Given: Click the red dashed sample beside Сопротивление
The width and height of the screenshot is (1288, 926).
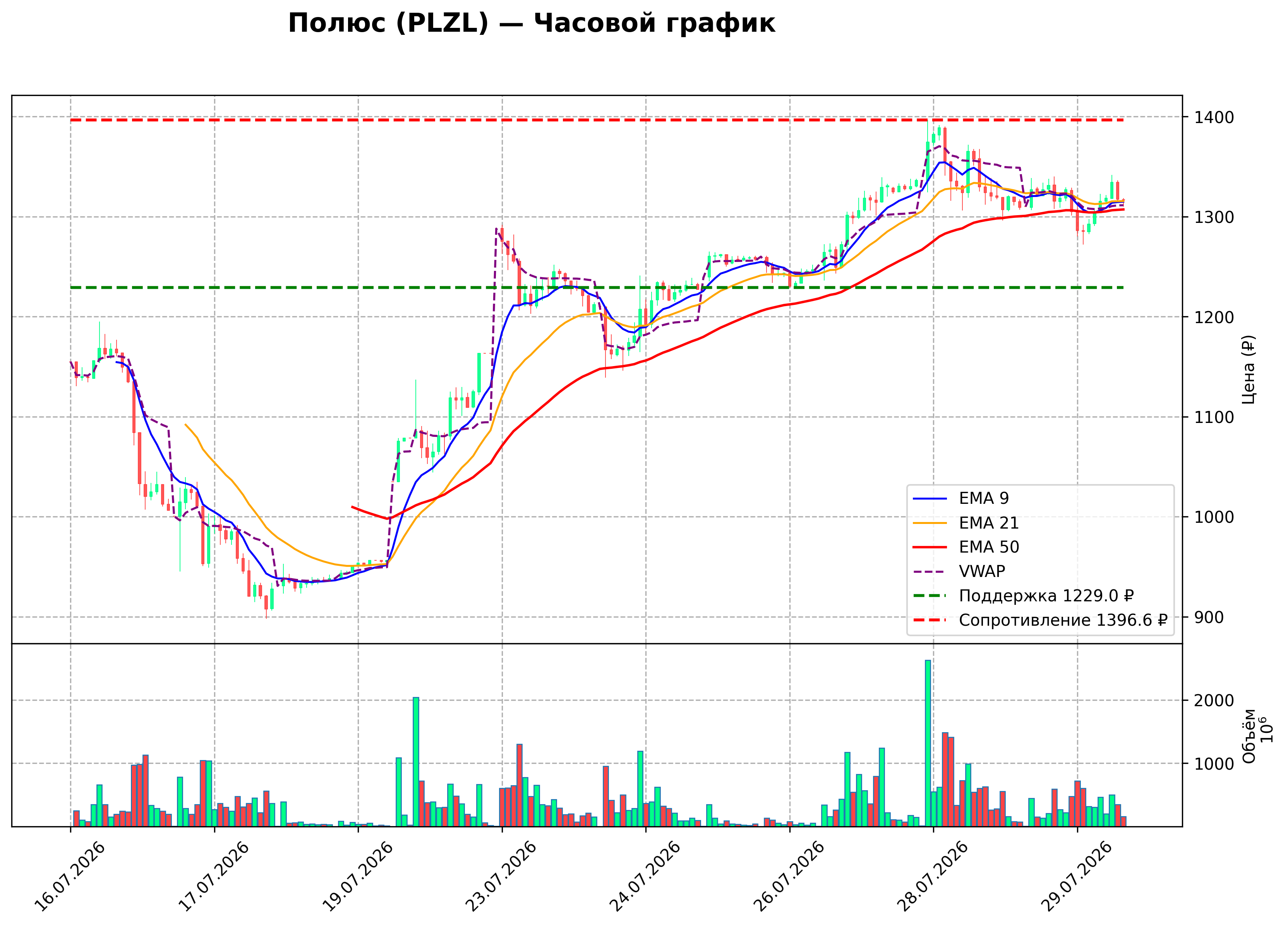Looking at the screenshot, I should [930, 621].
